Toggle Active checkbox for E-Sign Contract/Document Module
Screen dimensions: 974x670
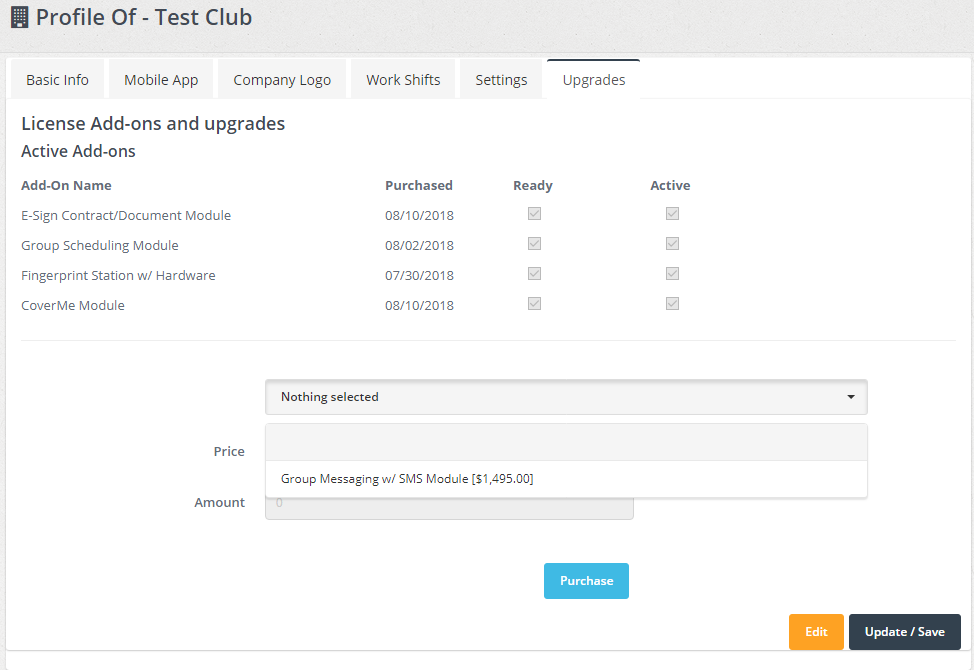[x=673, y=214]
